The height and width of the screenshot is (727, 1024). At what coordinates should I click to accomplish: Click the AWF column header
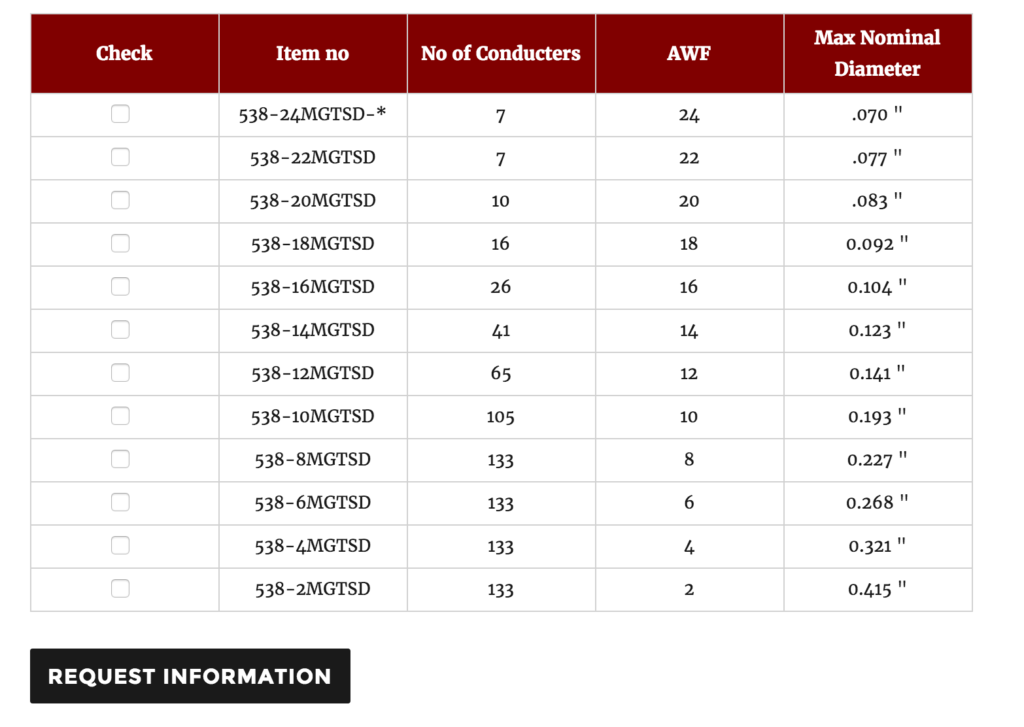click(689, 53)
